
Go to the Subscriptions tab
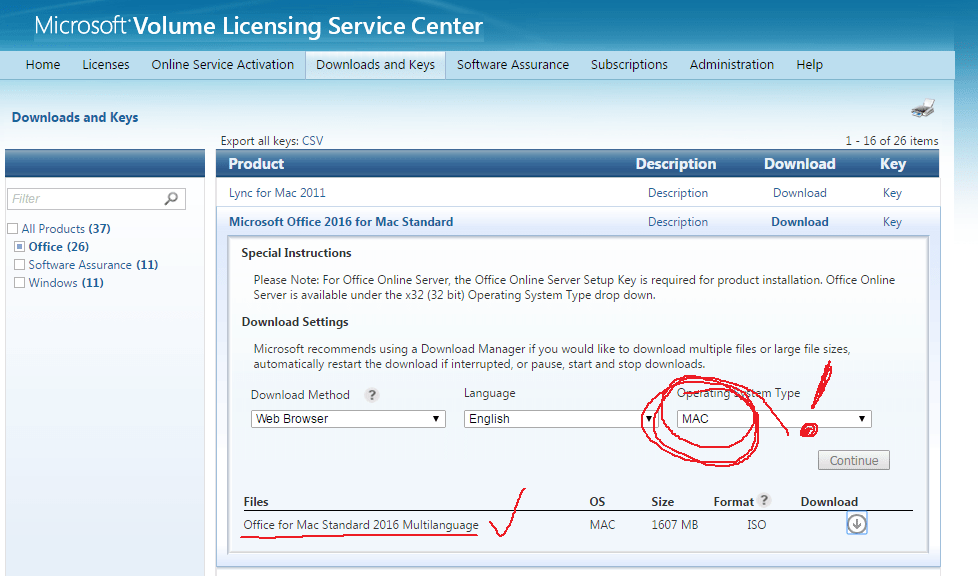click(629, 64)
